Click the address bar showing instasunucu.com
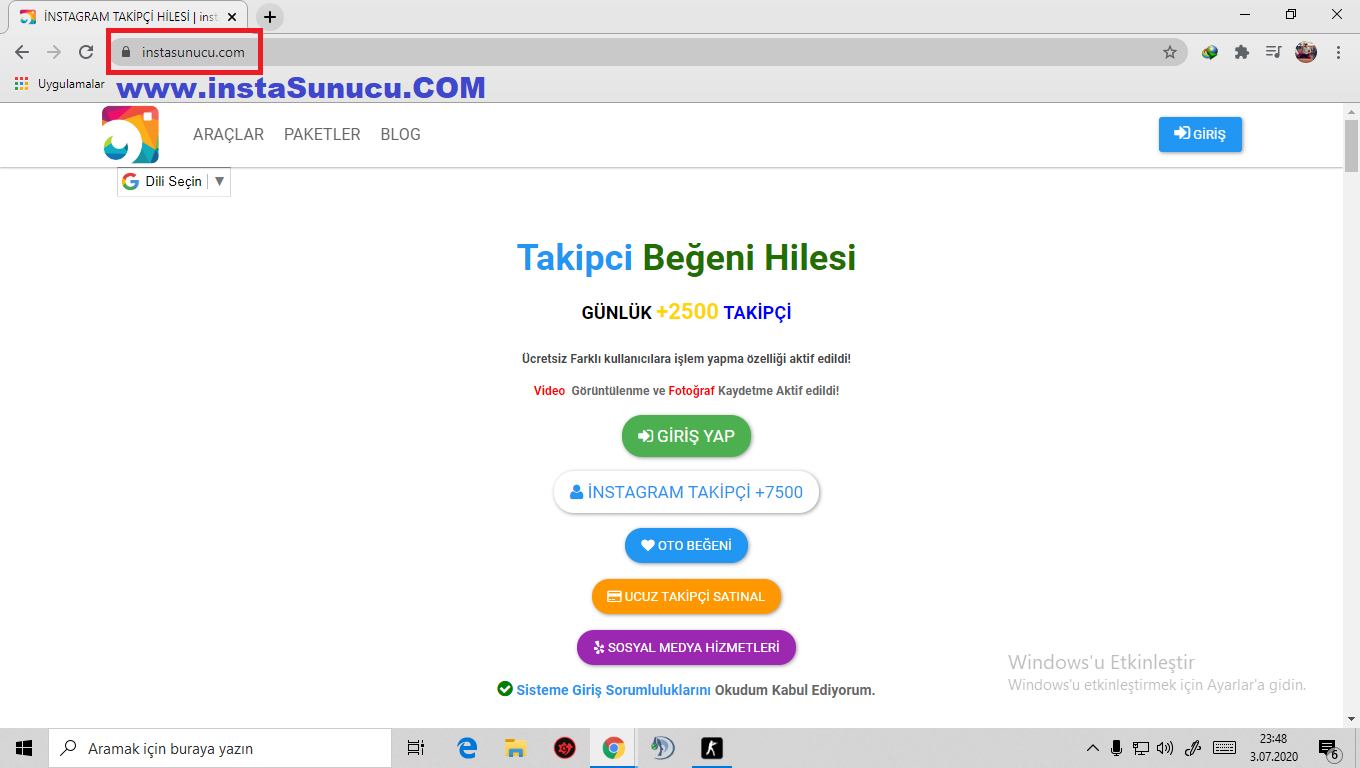 click(648, 52)
